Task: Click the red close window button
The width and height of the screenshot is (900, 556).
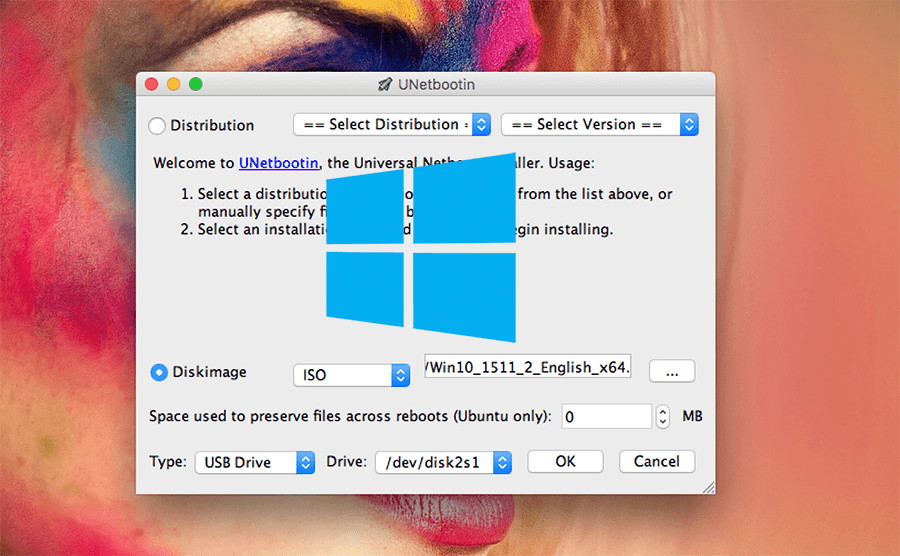Action: click(152, 84)
